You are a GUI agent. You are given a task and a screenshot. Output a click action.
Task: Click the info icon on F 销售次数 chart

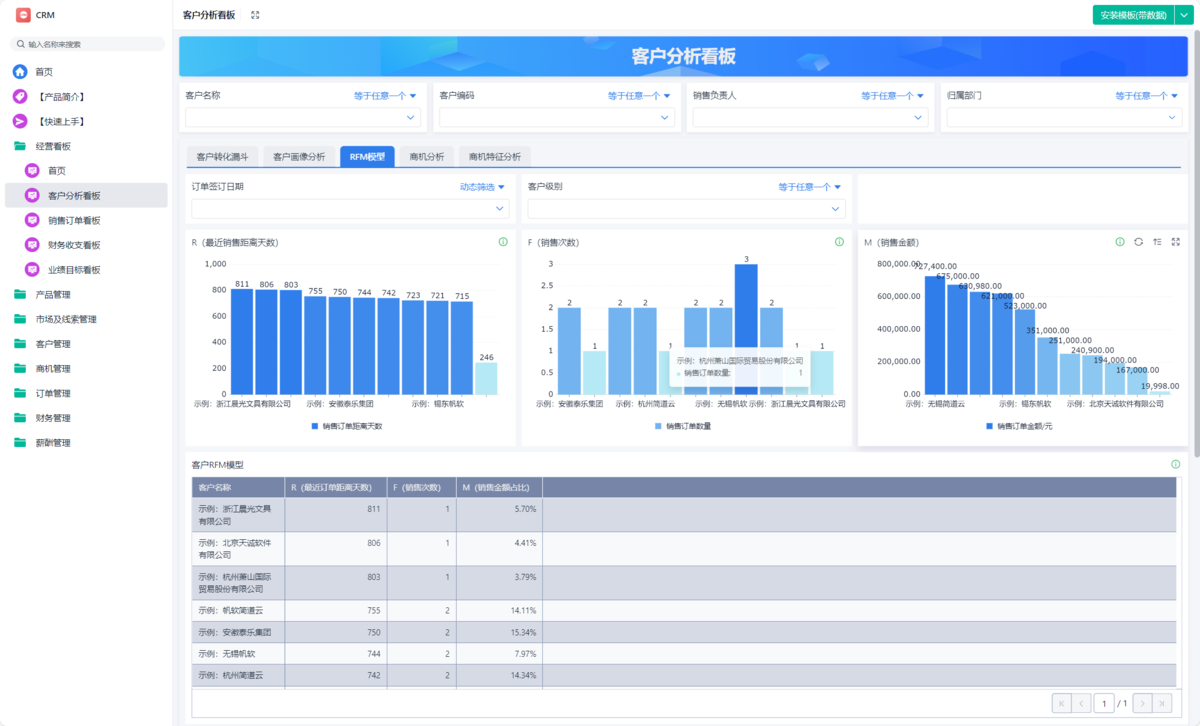click(x=839, y=242)
